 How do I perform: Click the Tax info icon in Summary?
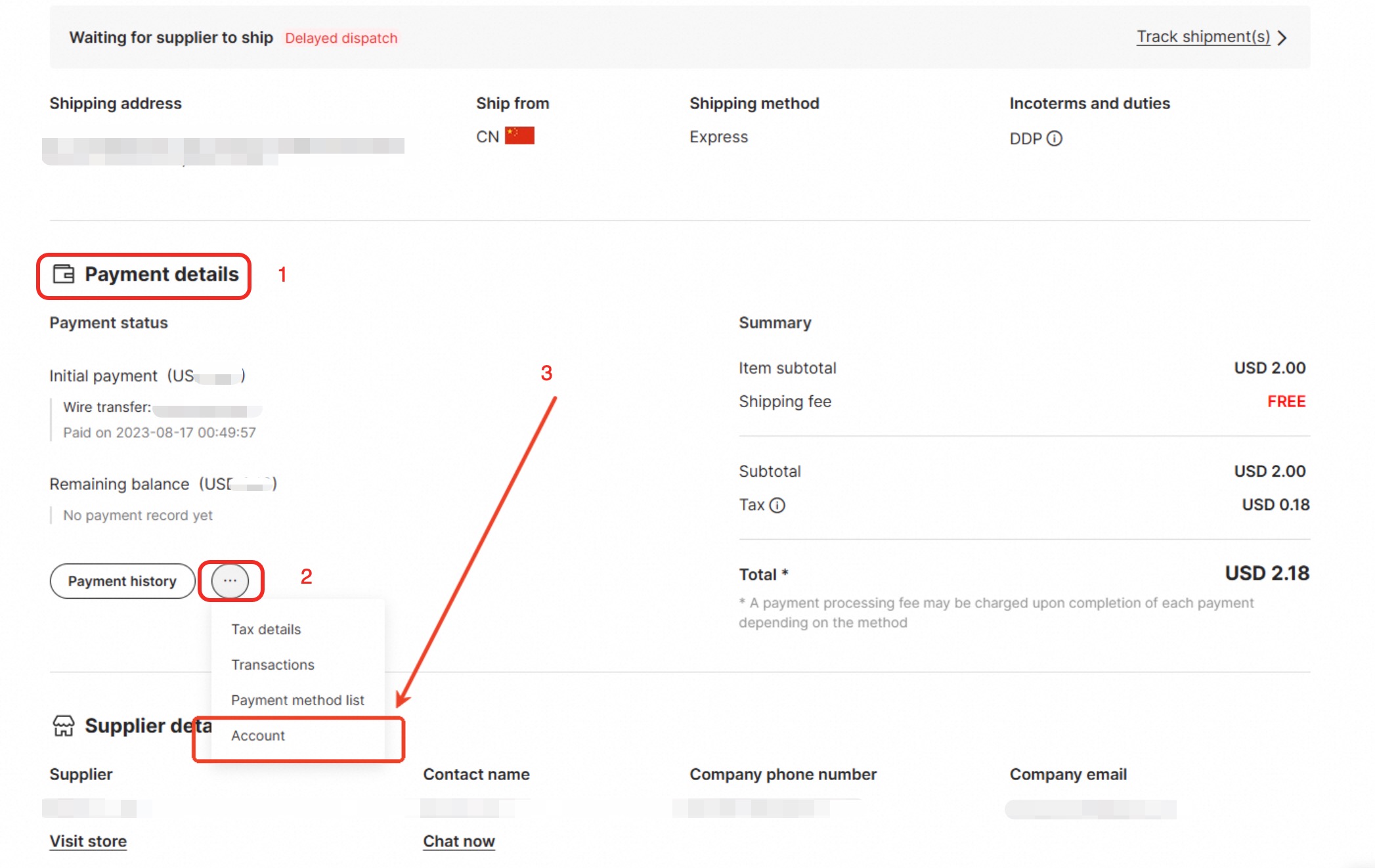tap(777, 505)
